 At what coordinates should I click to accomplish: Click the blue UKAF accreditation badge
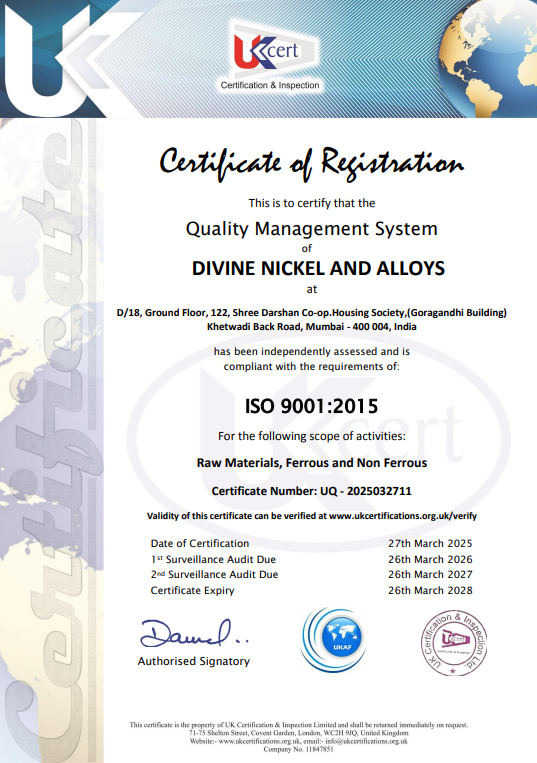pyautogui.click(x=333, y=639)
